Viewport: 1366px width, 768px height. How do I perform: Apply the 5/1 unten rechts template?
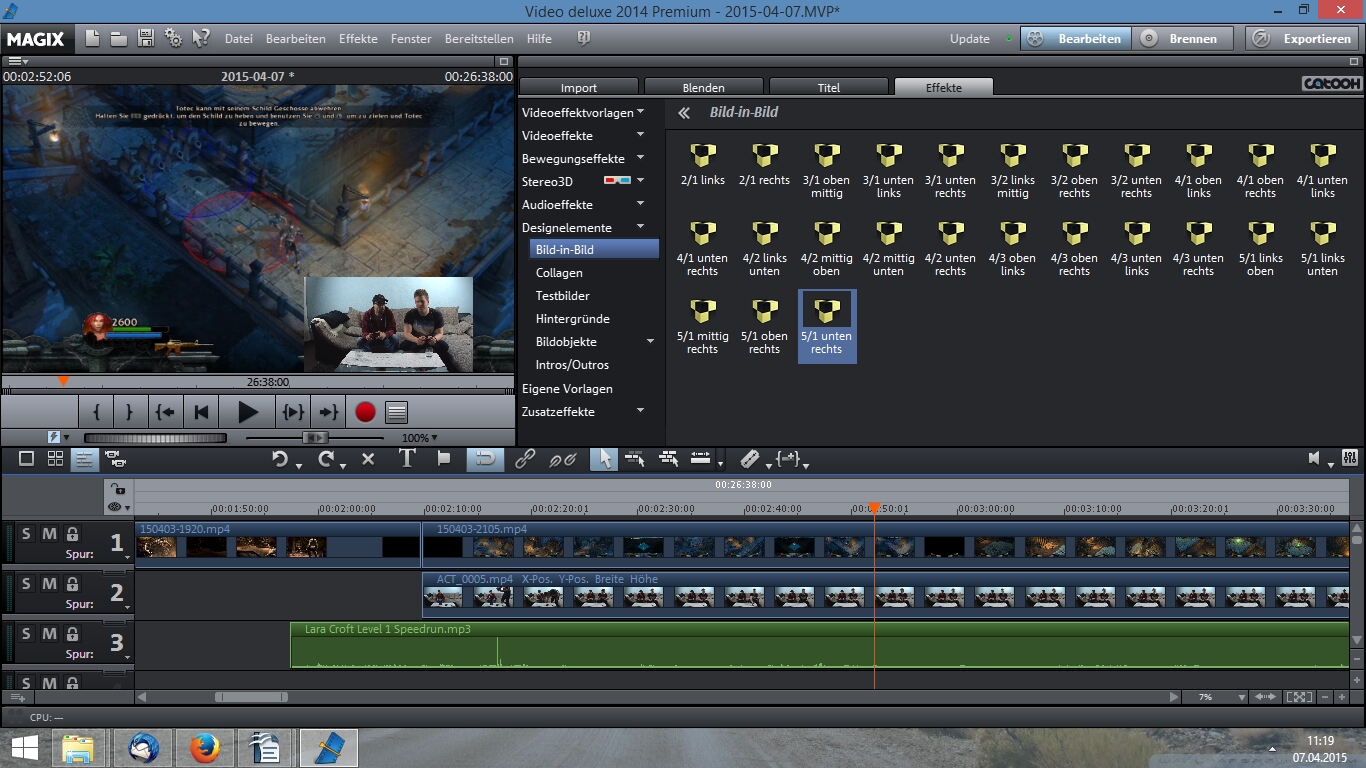click(x=827, y=326)
